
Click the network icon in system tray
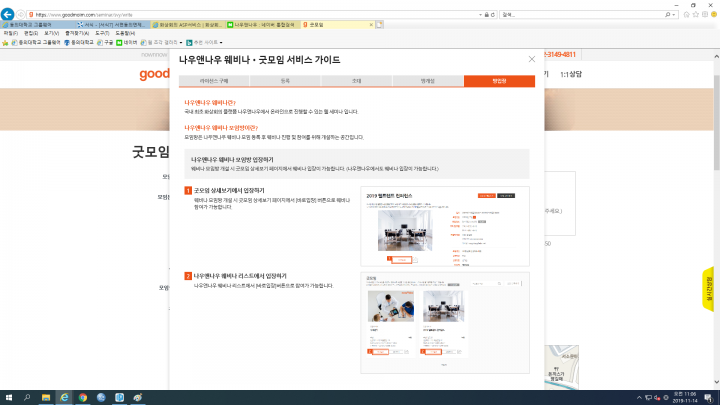(648, 398)
